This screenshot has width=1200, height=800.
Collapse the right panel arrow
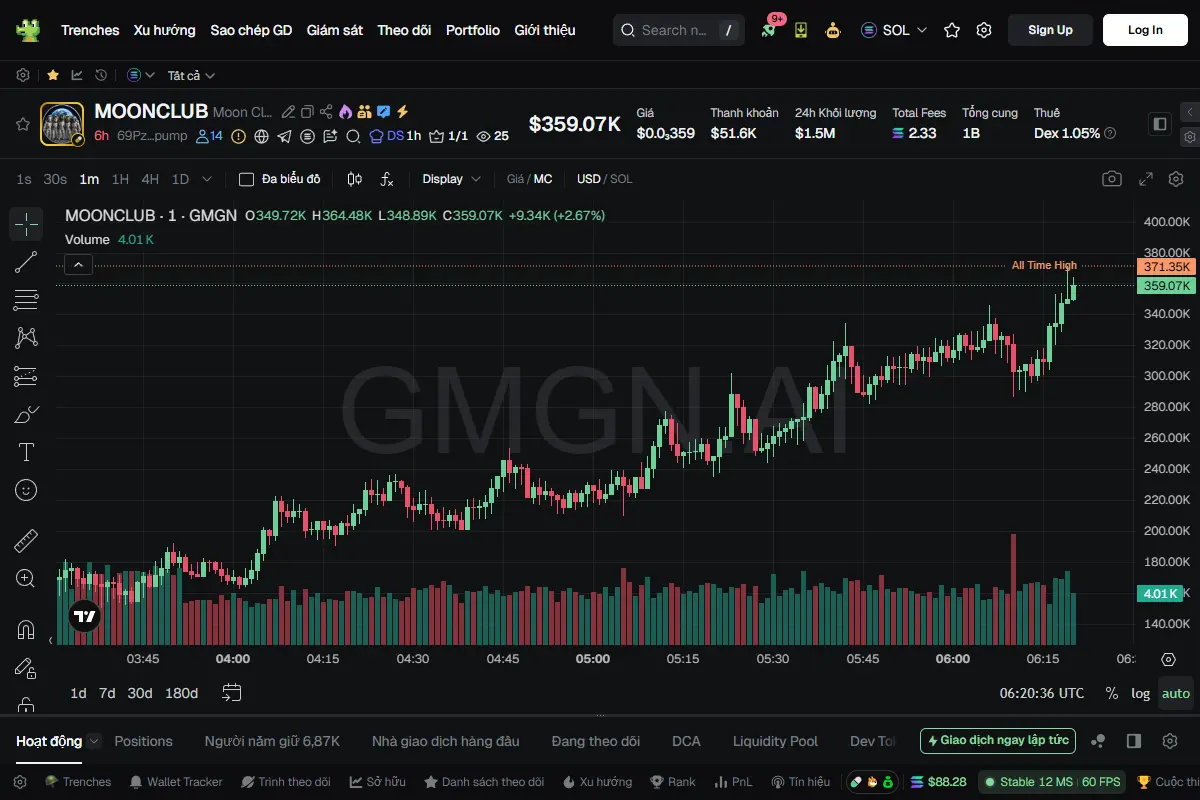[x=1189, y=112]
